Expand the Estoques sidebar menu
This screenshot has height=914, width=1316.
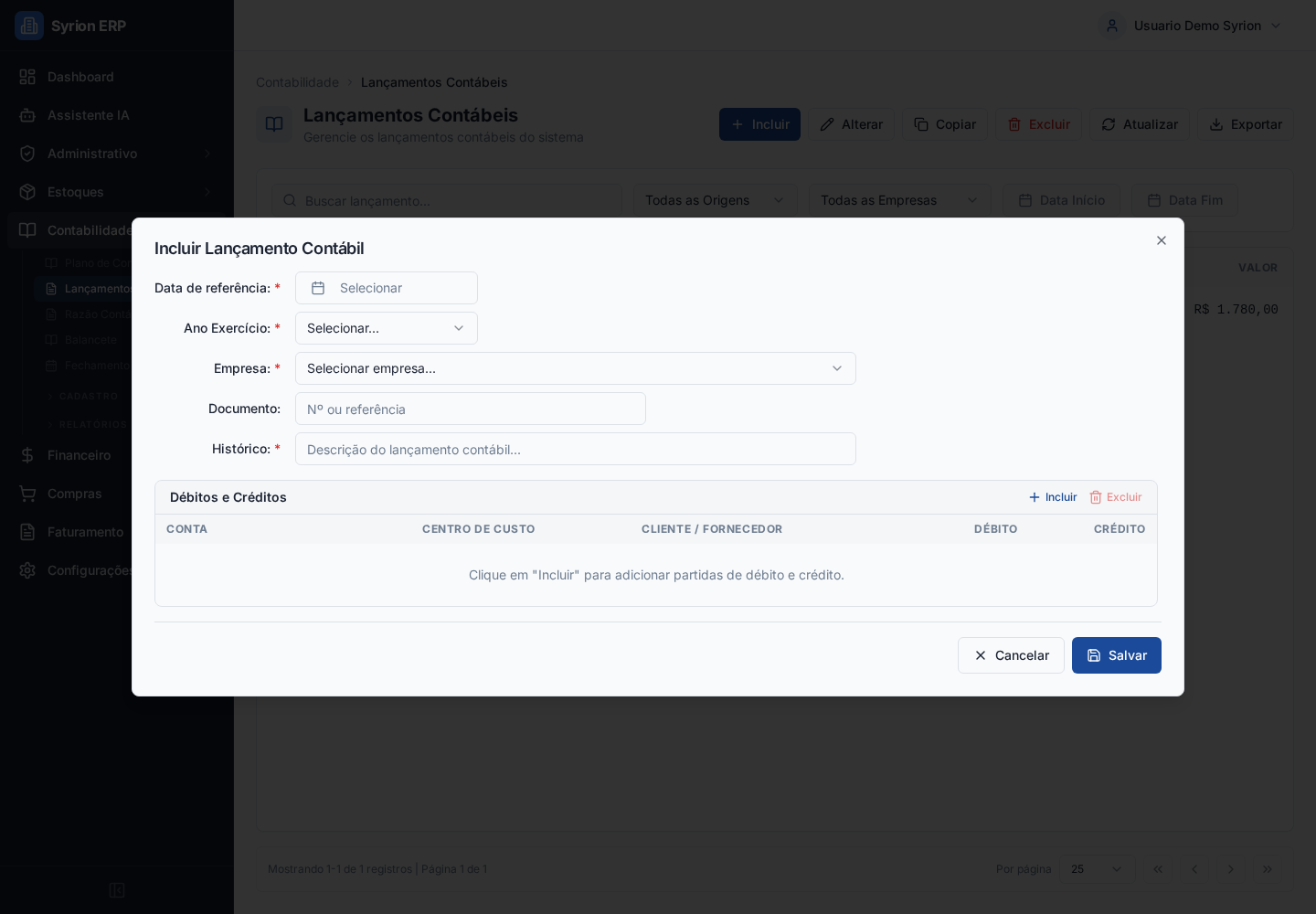(117, 192)
